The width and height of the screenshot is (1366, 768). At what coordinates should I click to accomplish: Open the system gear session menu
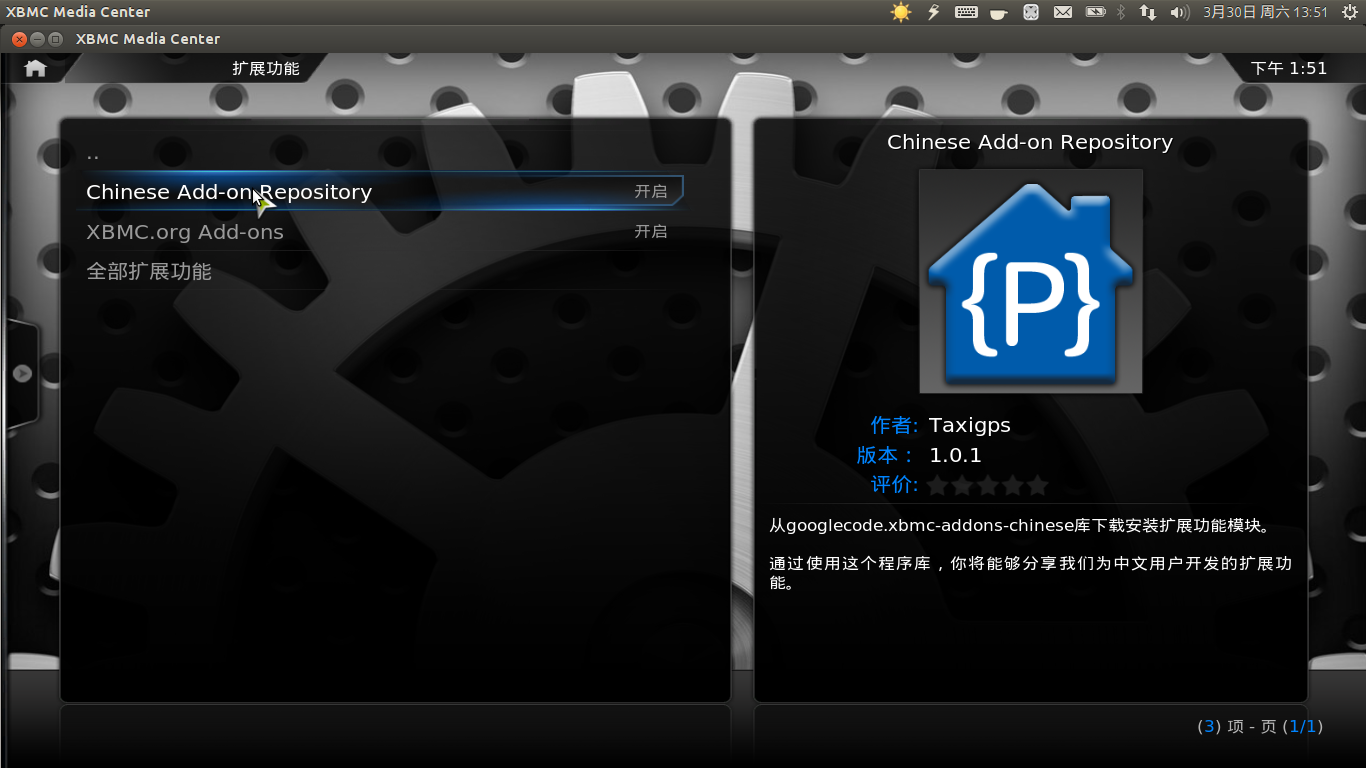pyautogui.click(x=1349, y=12)
